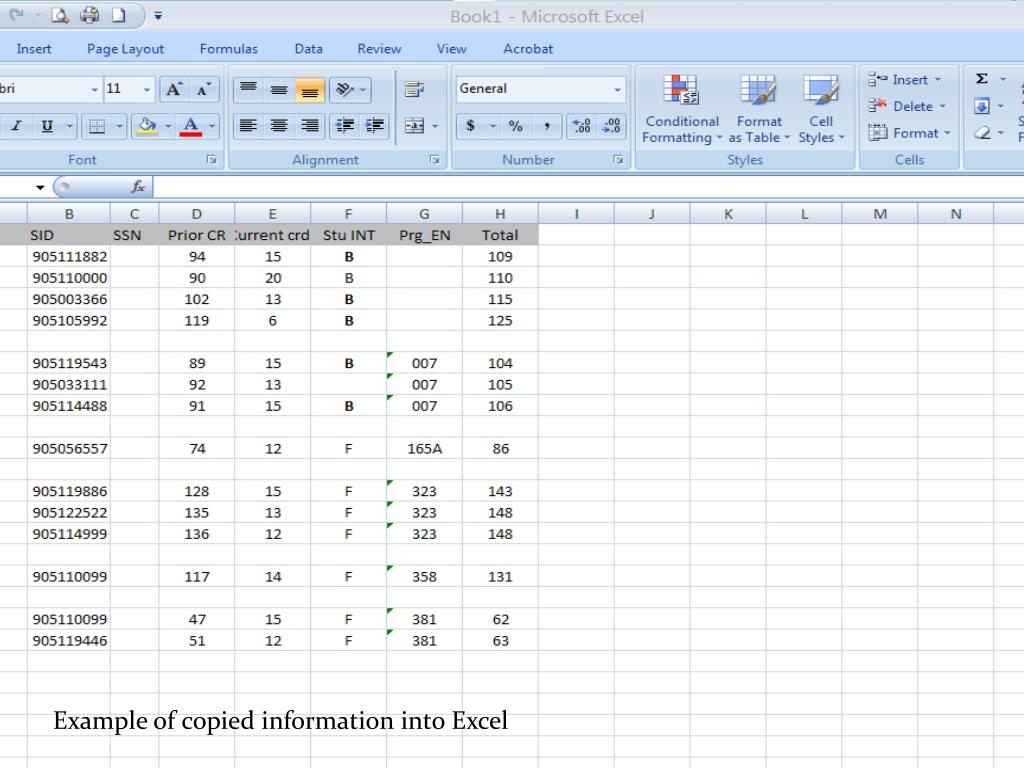The height and width of the screenshot is (768, 1024).
Task: Click the Borders icon
Action: (97, 126)
